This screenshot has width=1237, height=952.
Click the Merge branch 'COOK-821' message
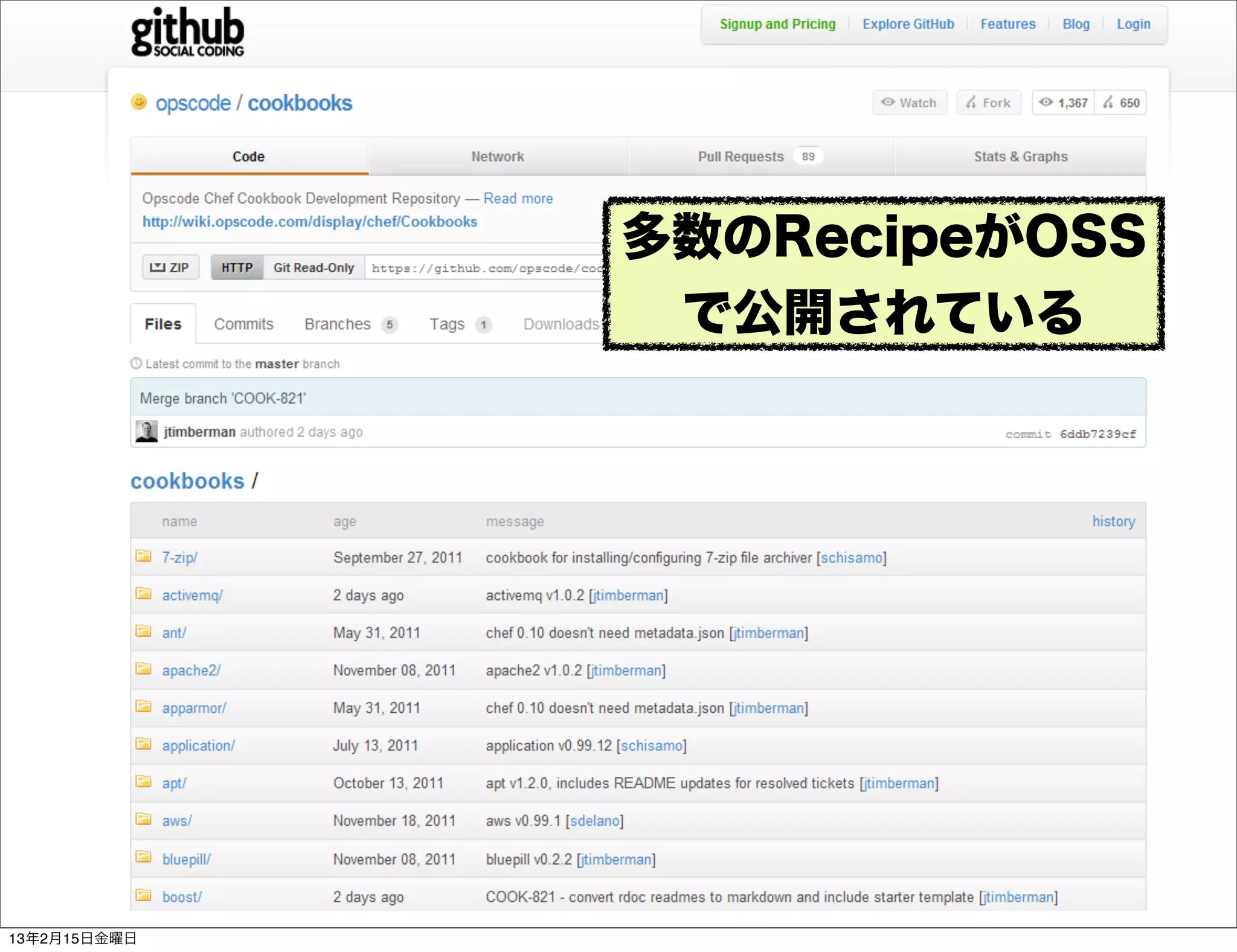click(223, 399)
